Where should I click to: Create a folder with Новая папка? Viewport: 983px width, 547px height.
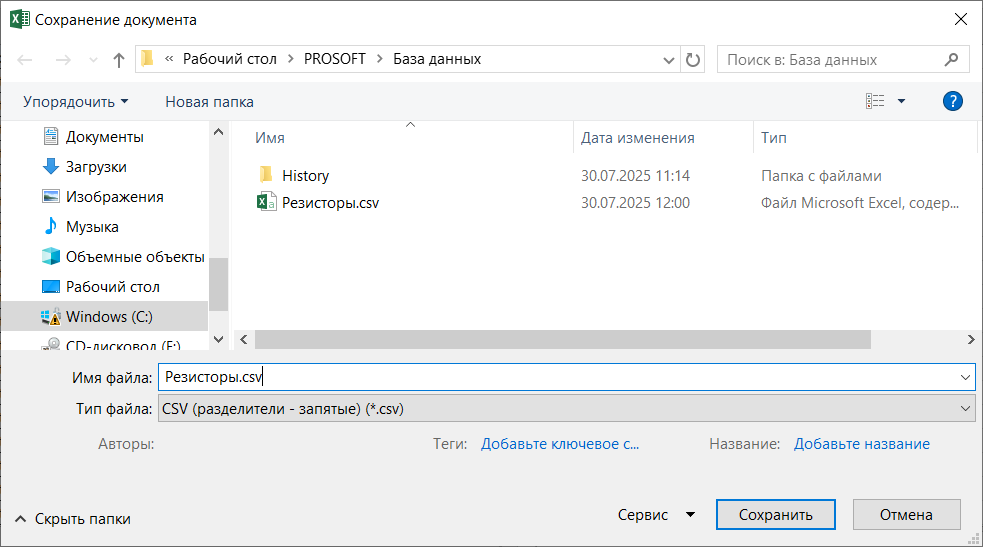point(209,102)
